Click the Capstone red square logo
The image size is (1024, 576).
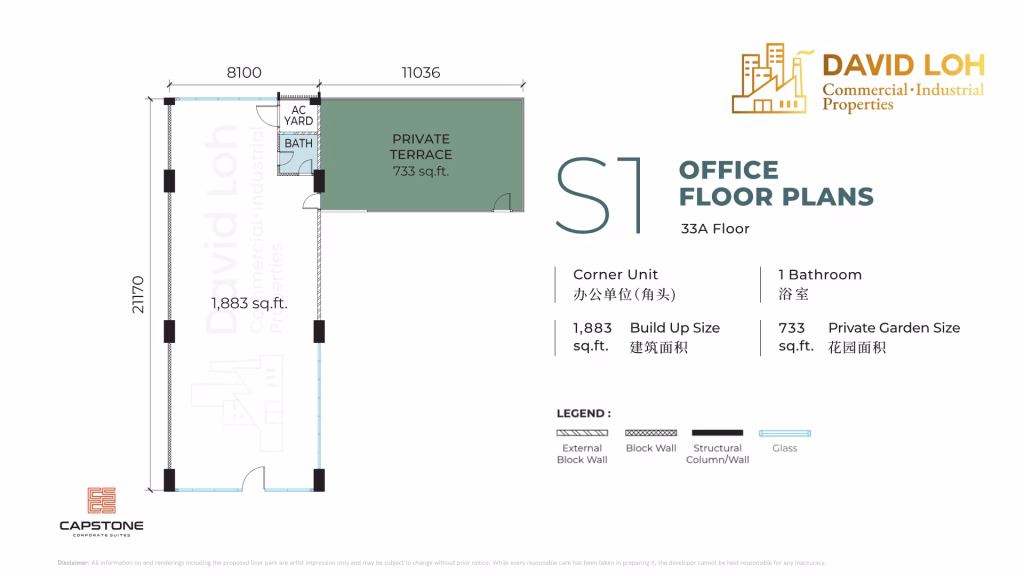click(101, 501)
